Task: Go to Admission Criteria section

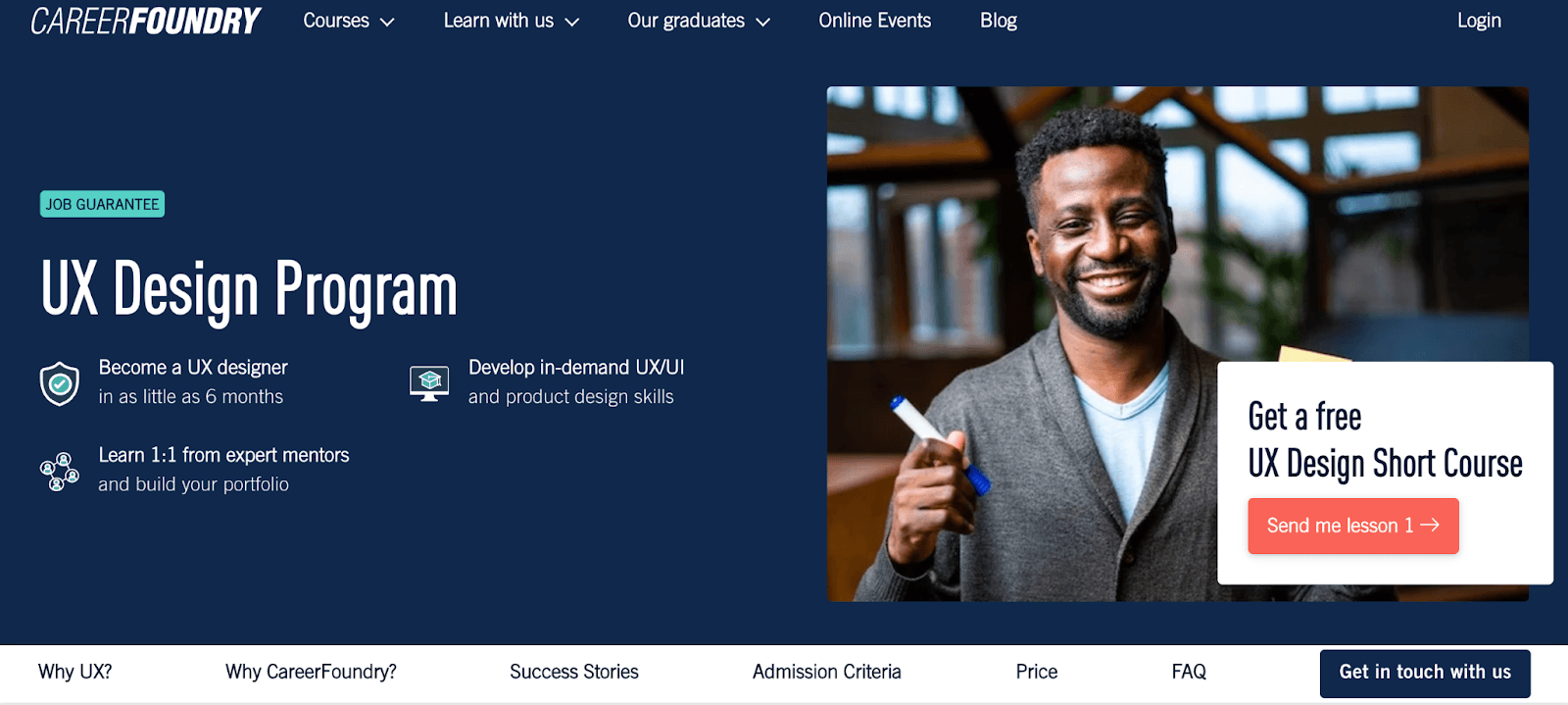Action: point(826,672)
